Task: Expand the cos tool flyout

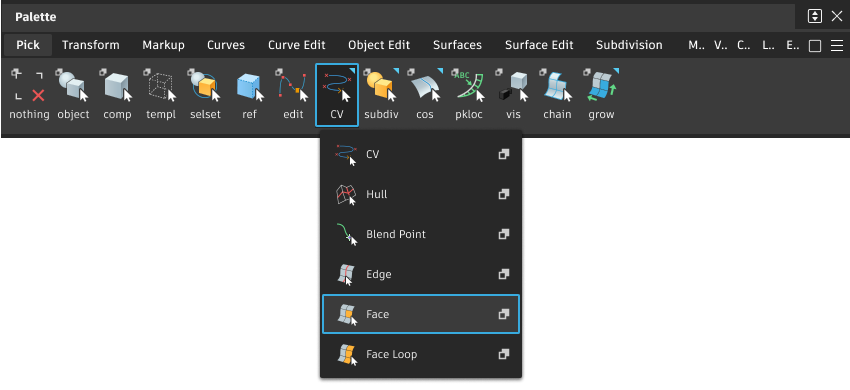Action: [x=440, y=71]
